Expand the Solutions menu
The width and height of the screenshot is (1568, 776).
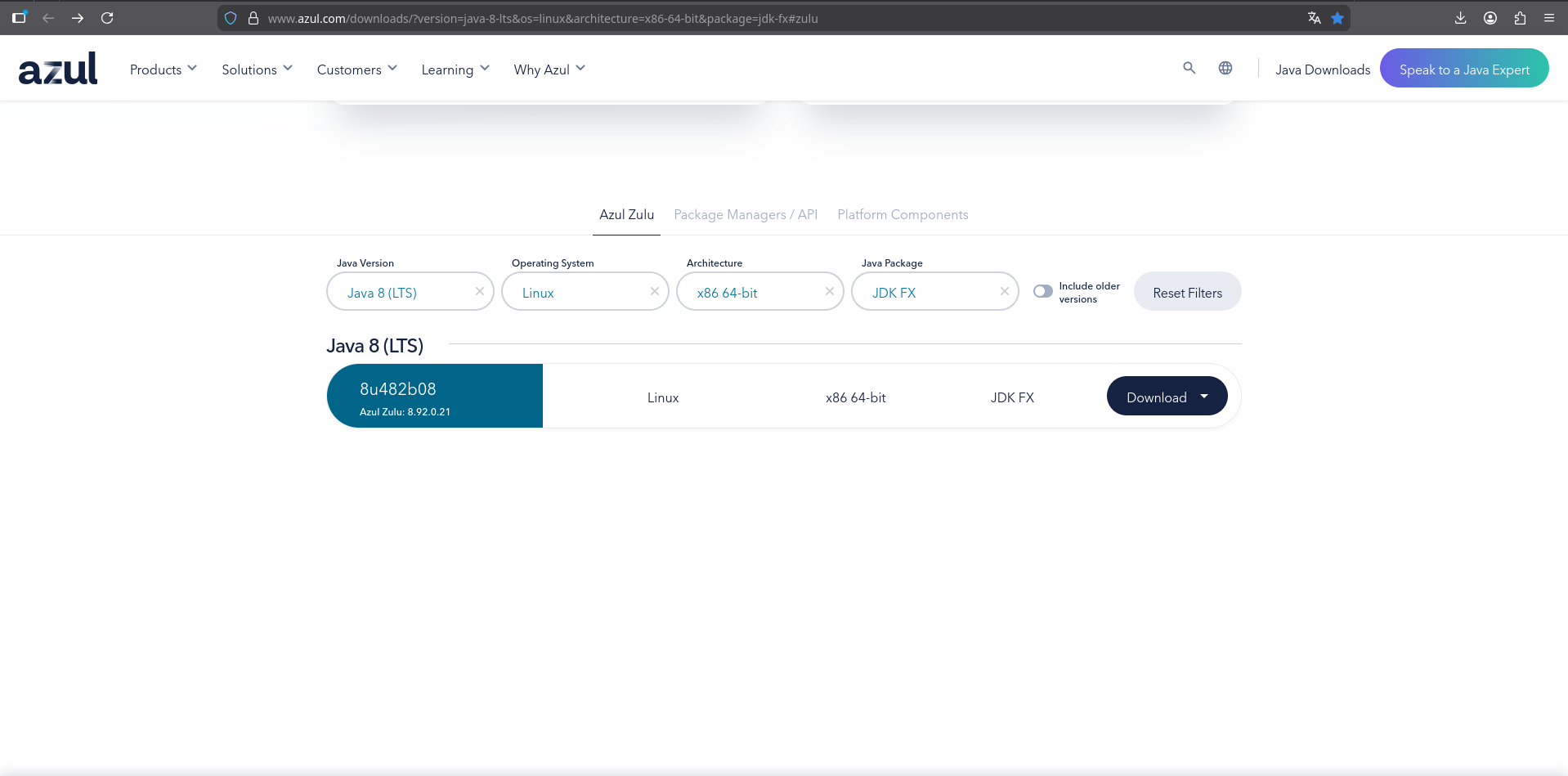tap(257, 70)
